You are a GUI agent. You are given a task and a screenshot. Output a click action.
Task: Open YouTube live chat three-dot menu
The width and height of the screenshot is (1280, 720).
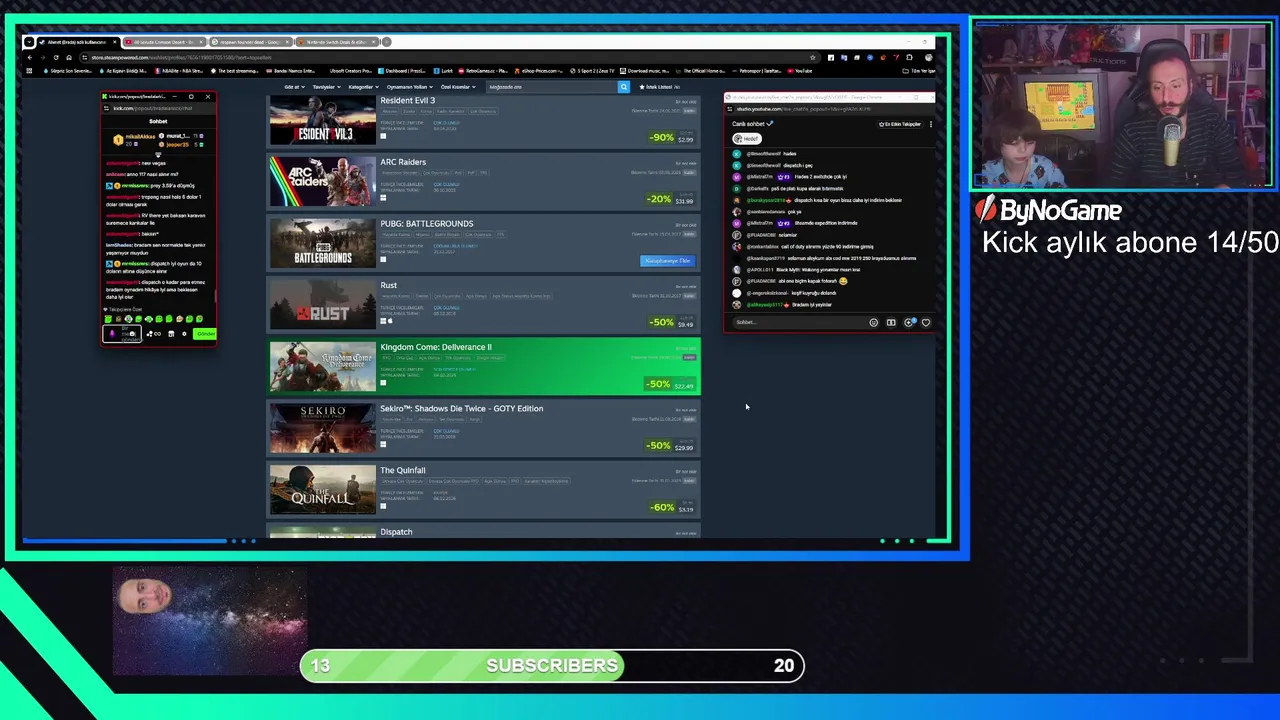point(930,124)
